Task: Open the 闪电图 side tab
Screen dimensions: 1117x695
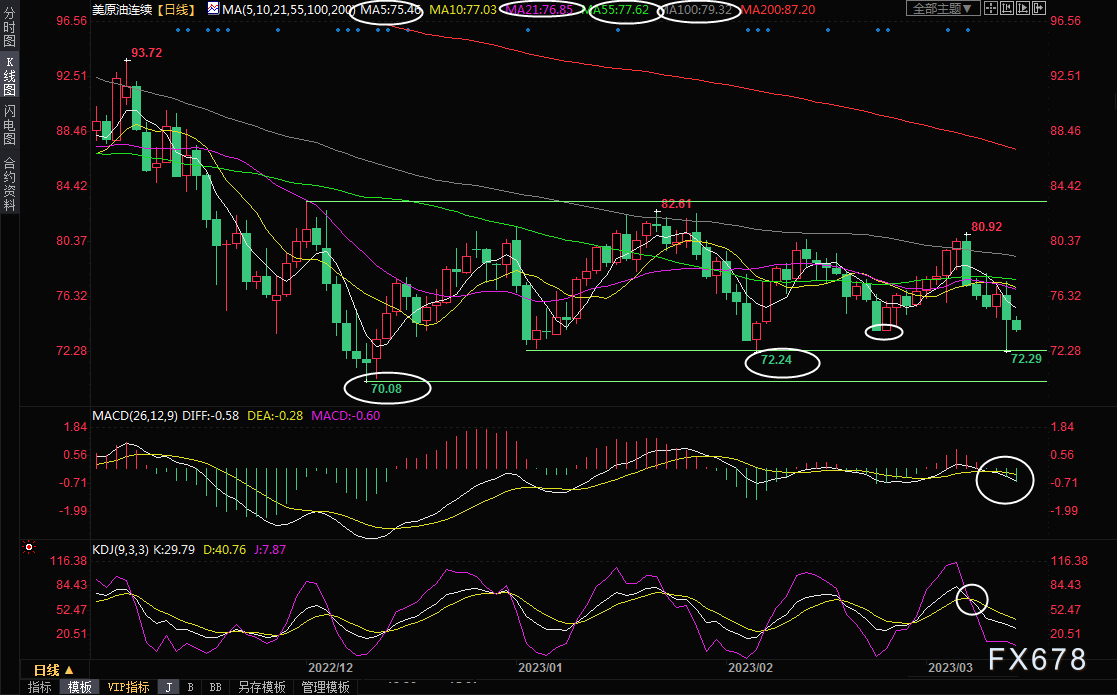Action: pos(9,125)
